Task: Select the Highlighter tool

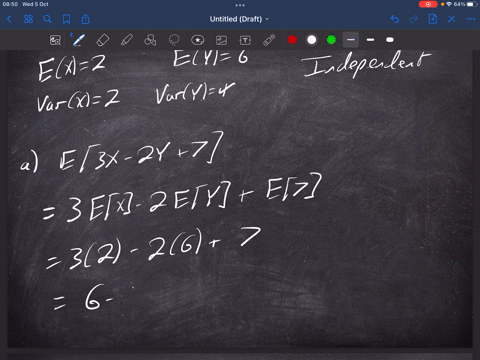Action: pos(127,40)
